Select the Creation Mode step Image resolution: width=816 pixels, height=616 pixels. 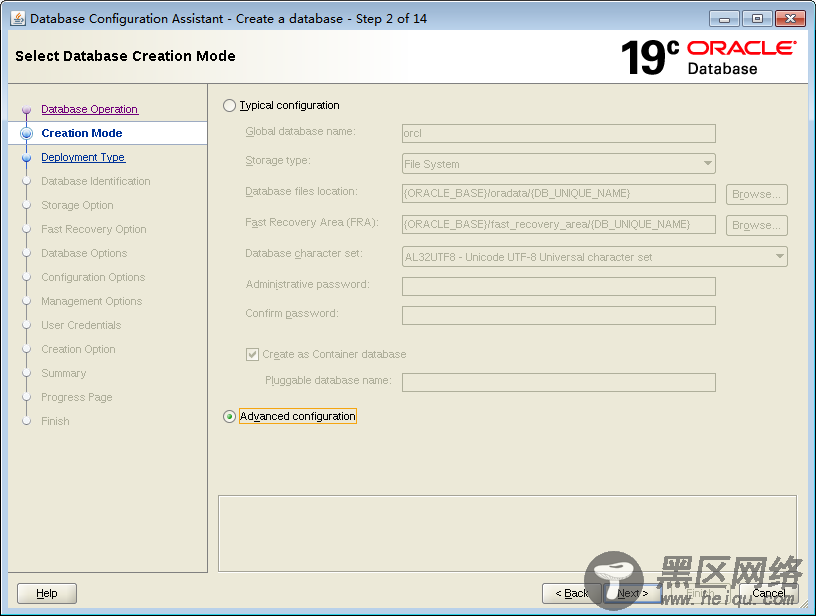pos(82,133)
